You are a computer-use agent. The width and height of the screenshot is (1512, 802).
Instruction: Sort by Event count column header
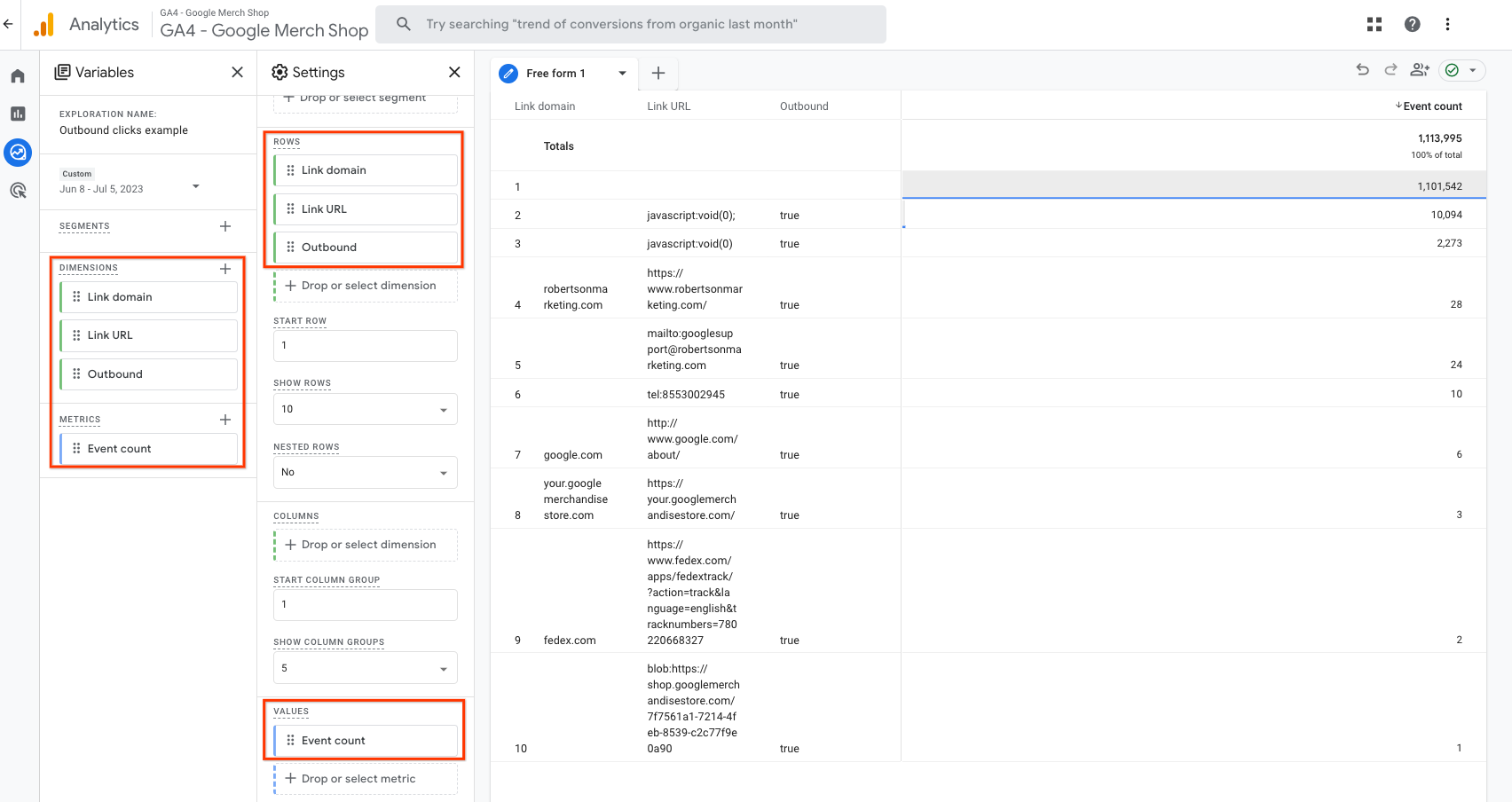click(x=1431, y=106)
